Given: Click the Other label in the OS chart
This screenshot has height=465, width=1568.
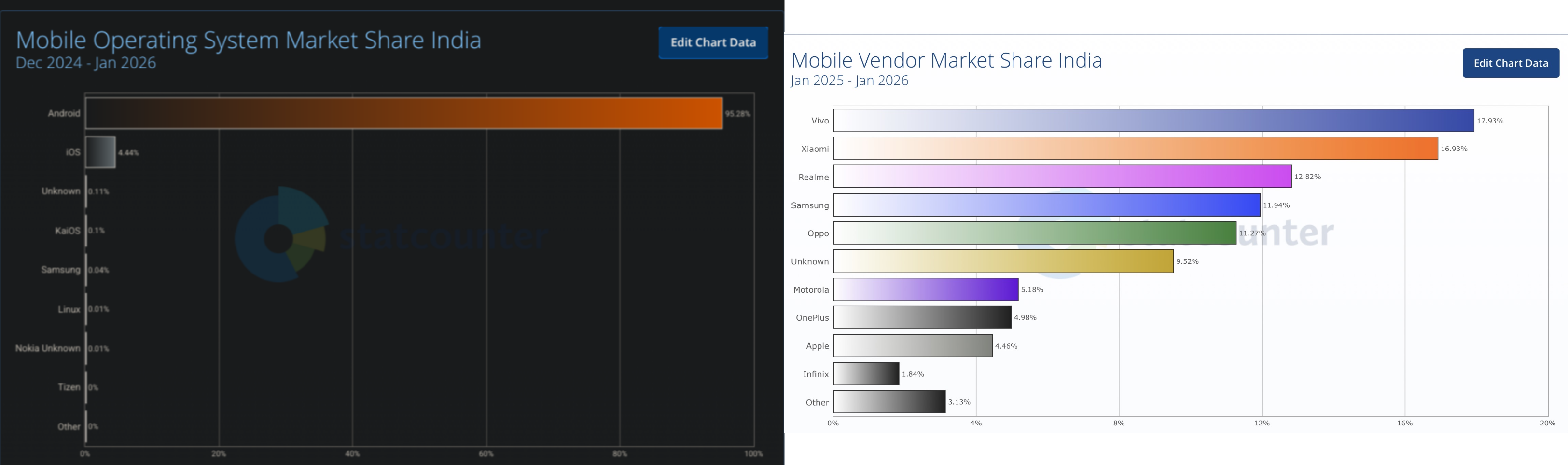Looking at the screenshot, I should 69,427.
